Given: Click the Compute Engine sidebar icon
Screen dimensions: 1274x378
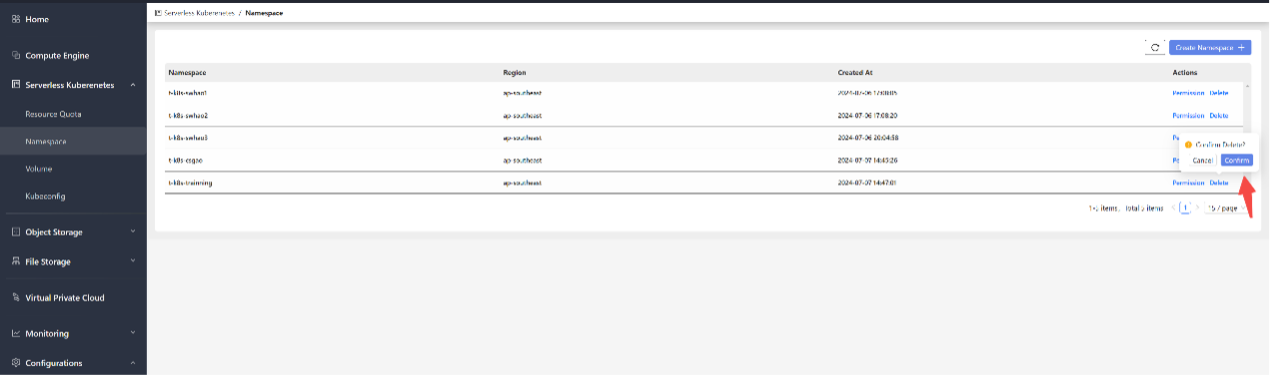Looking at the screenshot, I should (16, 56).
